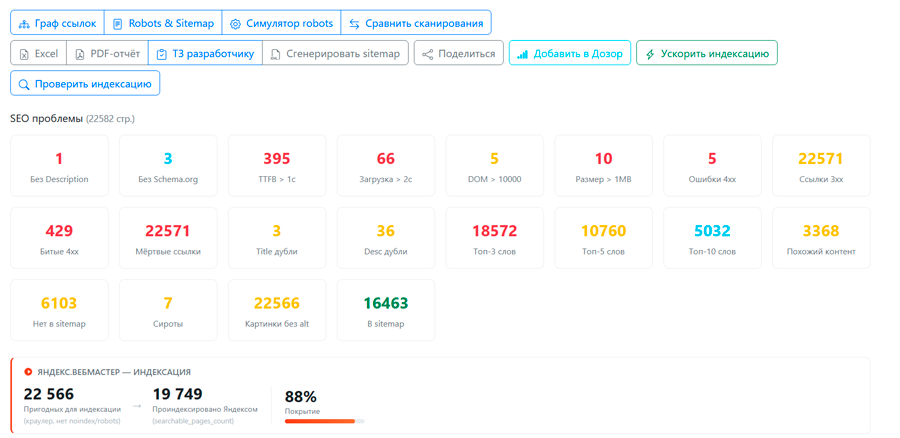Open the Топ-3 слов card
Screen dimensions: 900x438
pos(495,238)
